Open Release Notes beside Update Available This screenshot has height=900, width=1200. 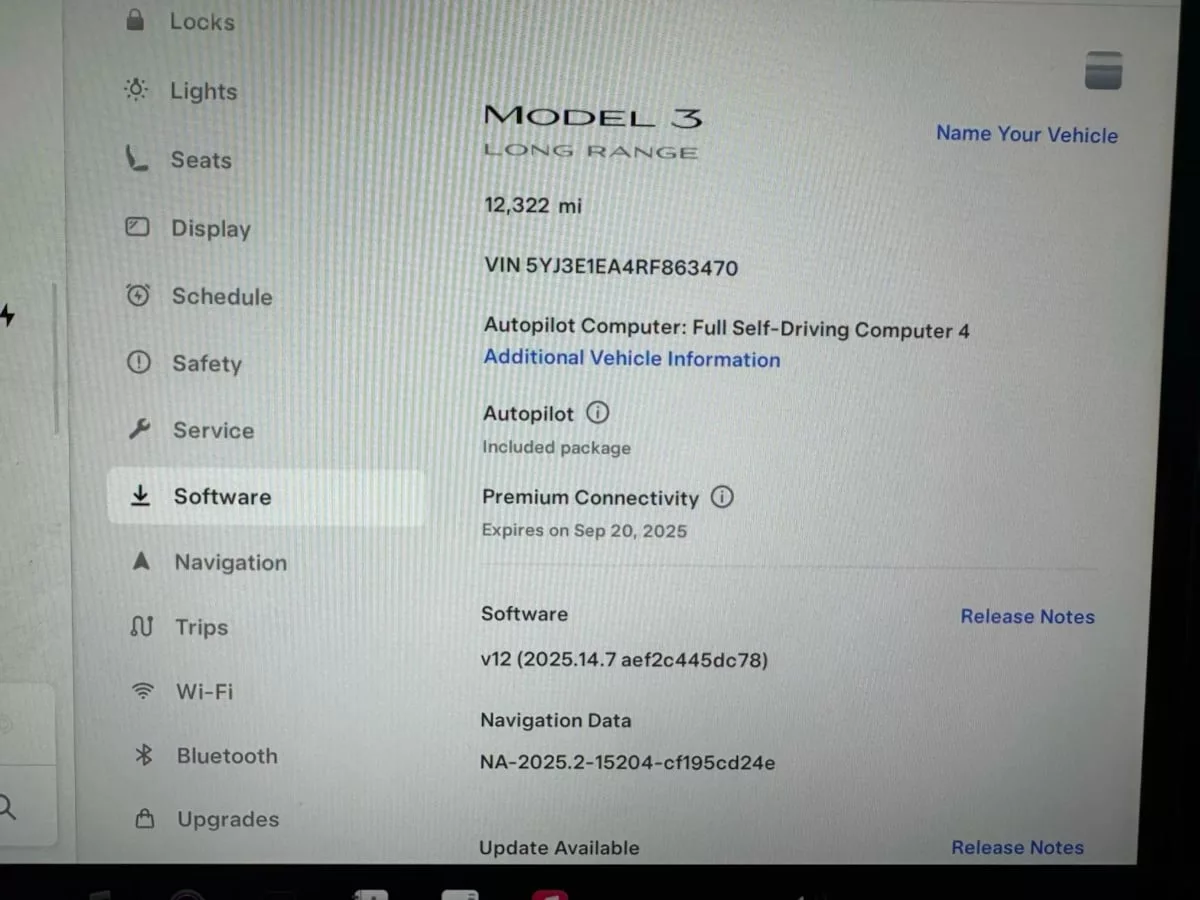click(1017, 847)
